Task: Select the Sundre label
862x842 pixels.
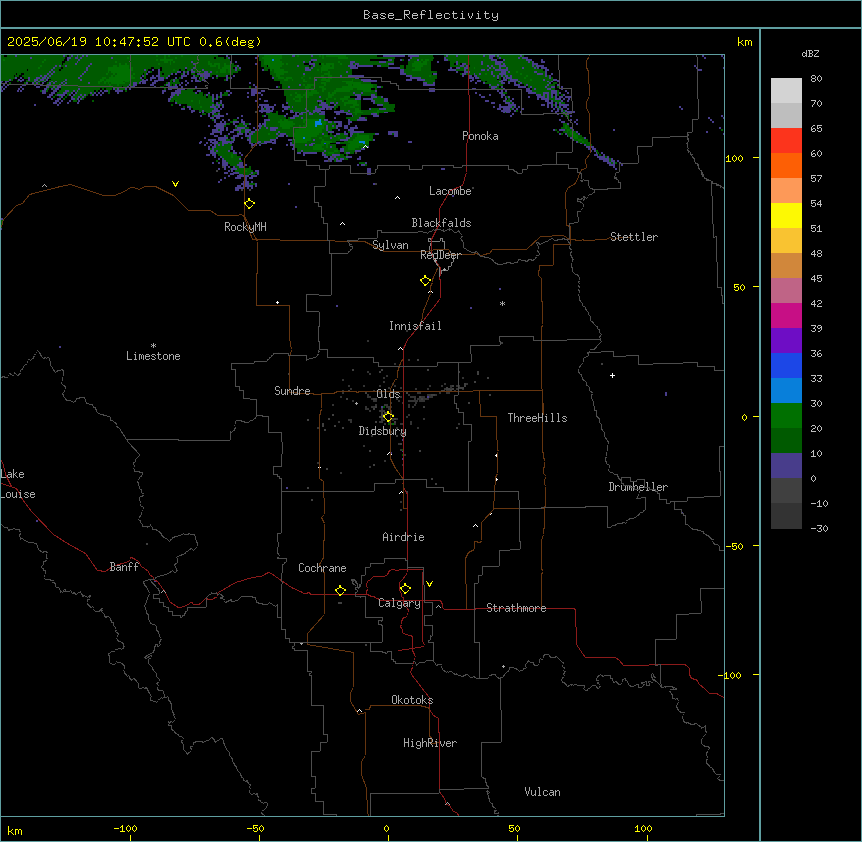Action: click(x=292, y=391)
